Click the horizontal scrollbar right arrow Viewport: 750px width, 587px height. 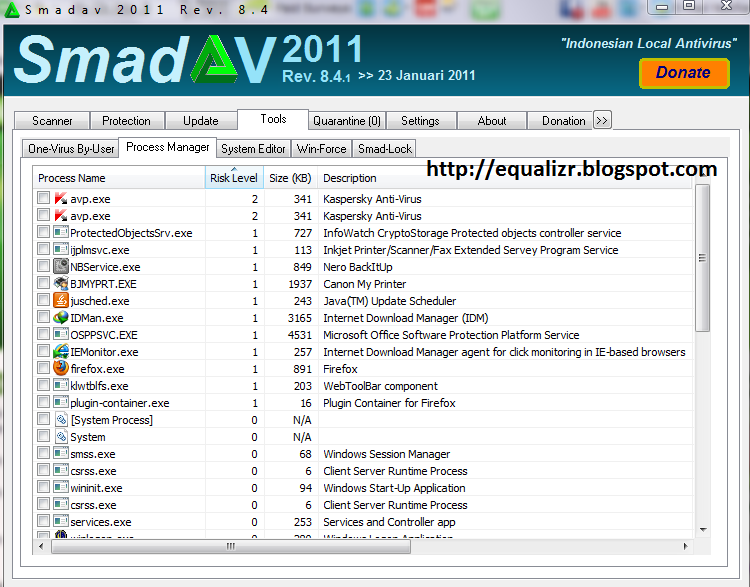pos(685,546)
